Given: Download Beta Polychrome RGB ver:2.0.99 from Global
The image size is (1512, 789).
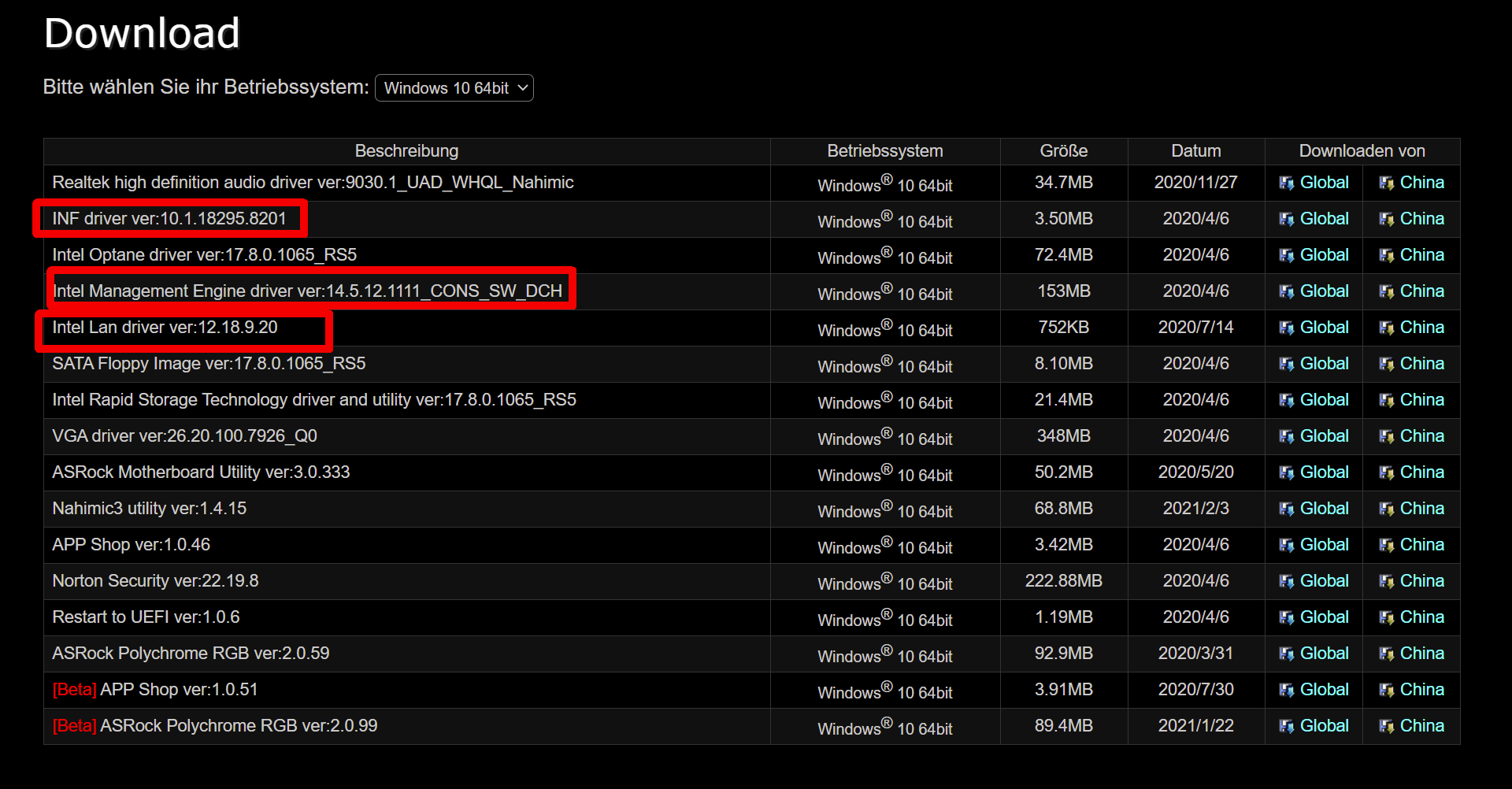Looking at the screenshot, I should [x=1324, y=726].
